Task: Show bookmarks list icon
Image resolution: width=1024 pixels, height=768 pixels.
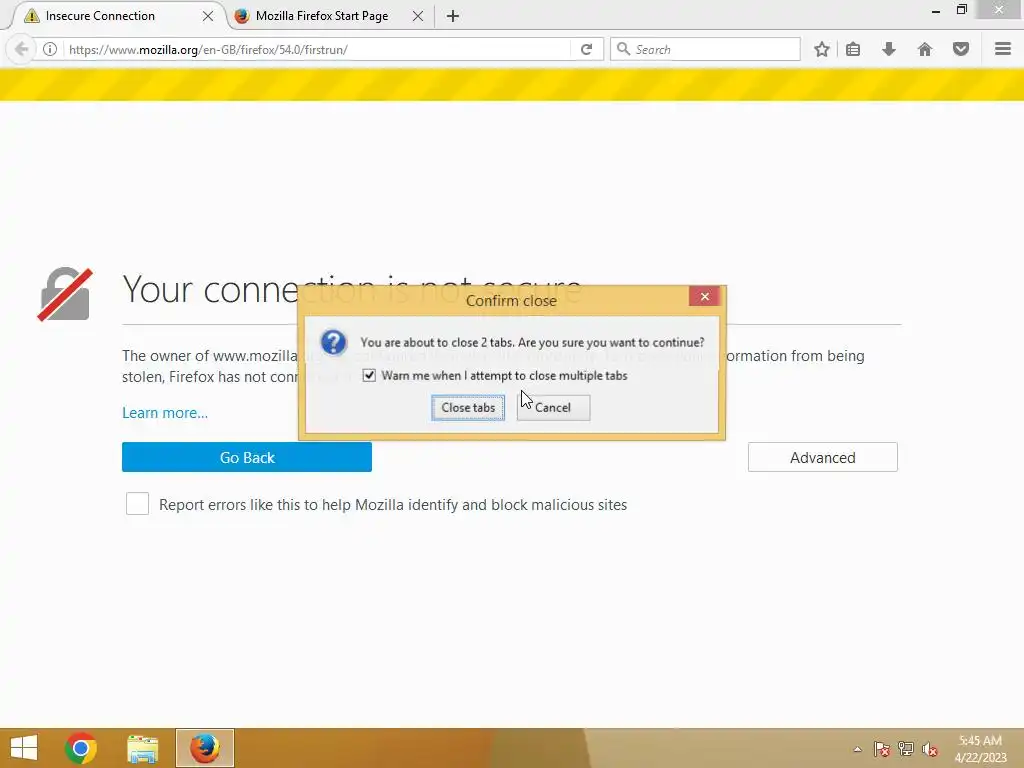Action: click(x=853, y=49)
